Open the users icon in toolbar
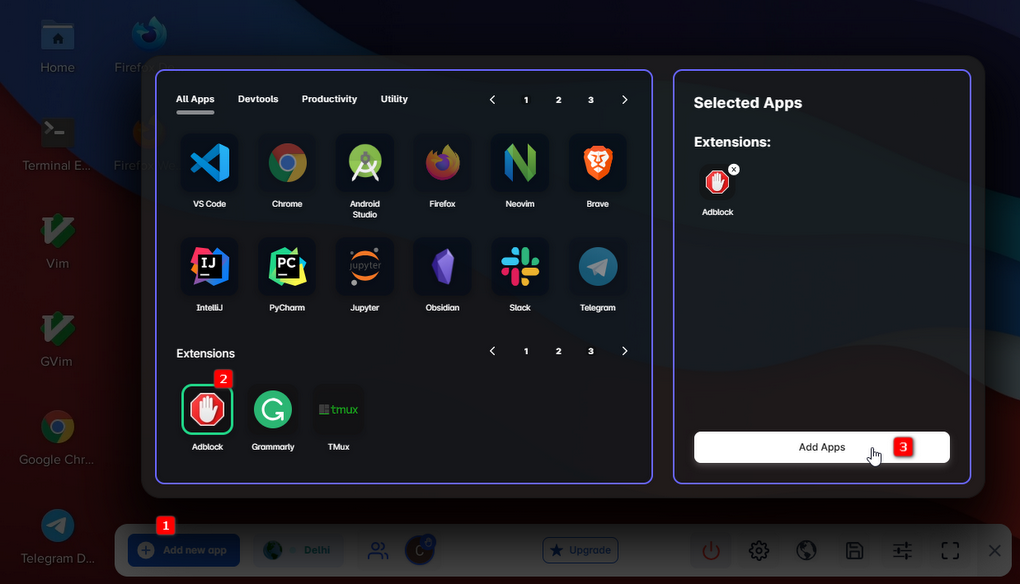1020x584 pixels. [378, 550]
